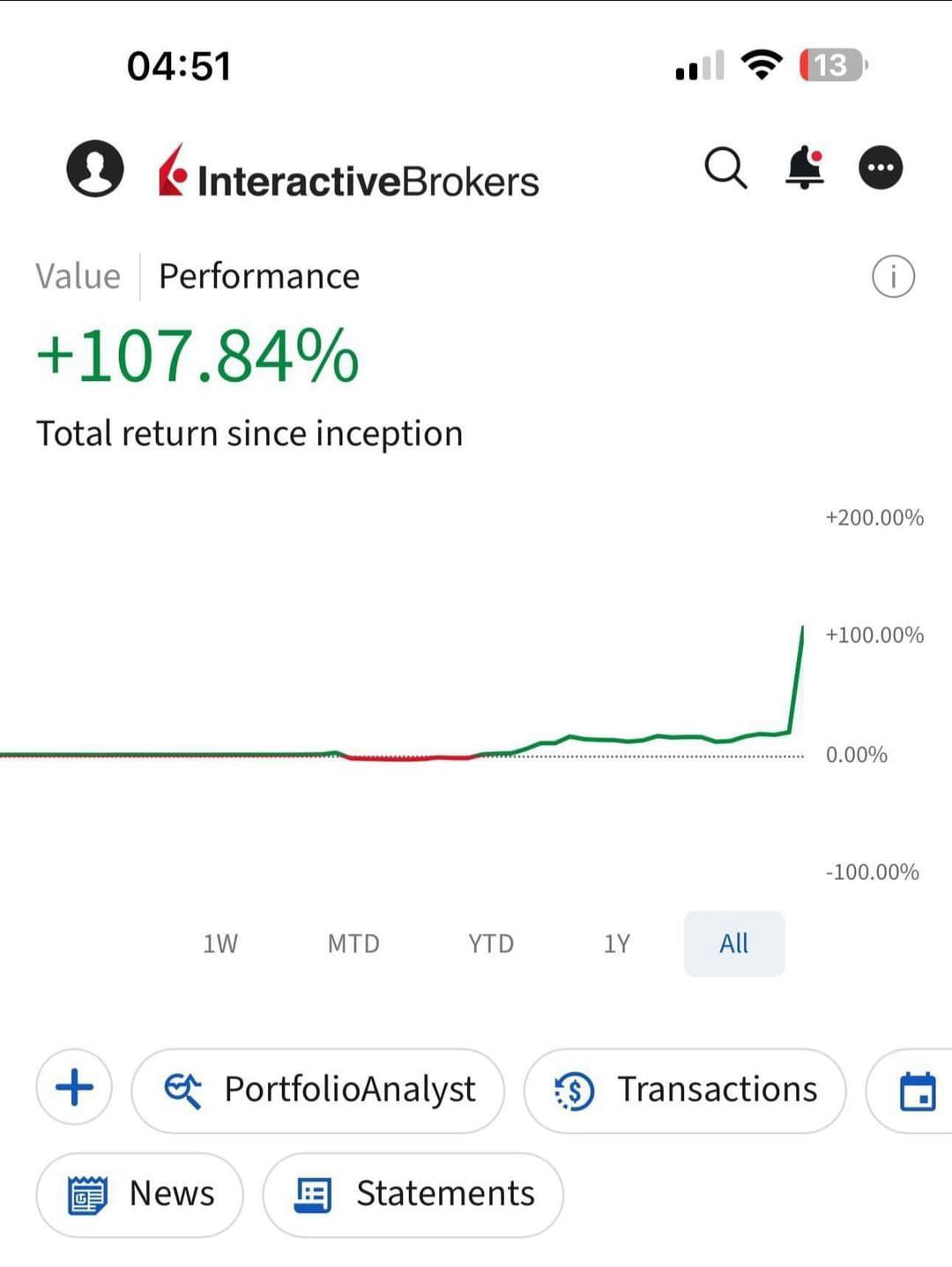The height and width of the screenshot is (1267, 952).
Task: Open Statements
Action: (413, 1195)
